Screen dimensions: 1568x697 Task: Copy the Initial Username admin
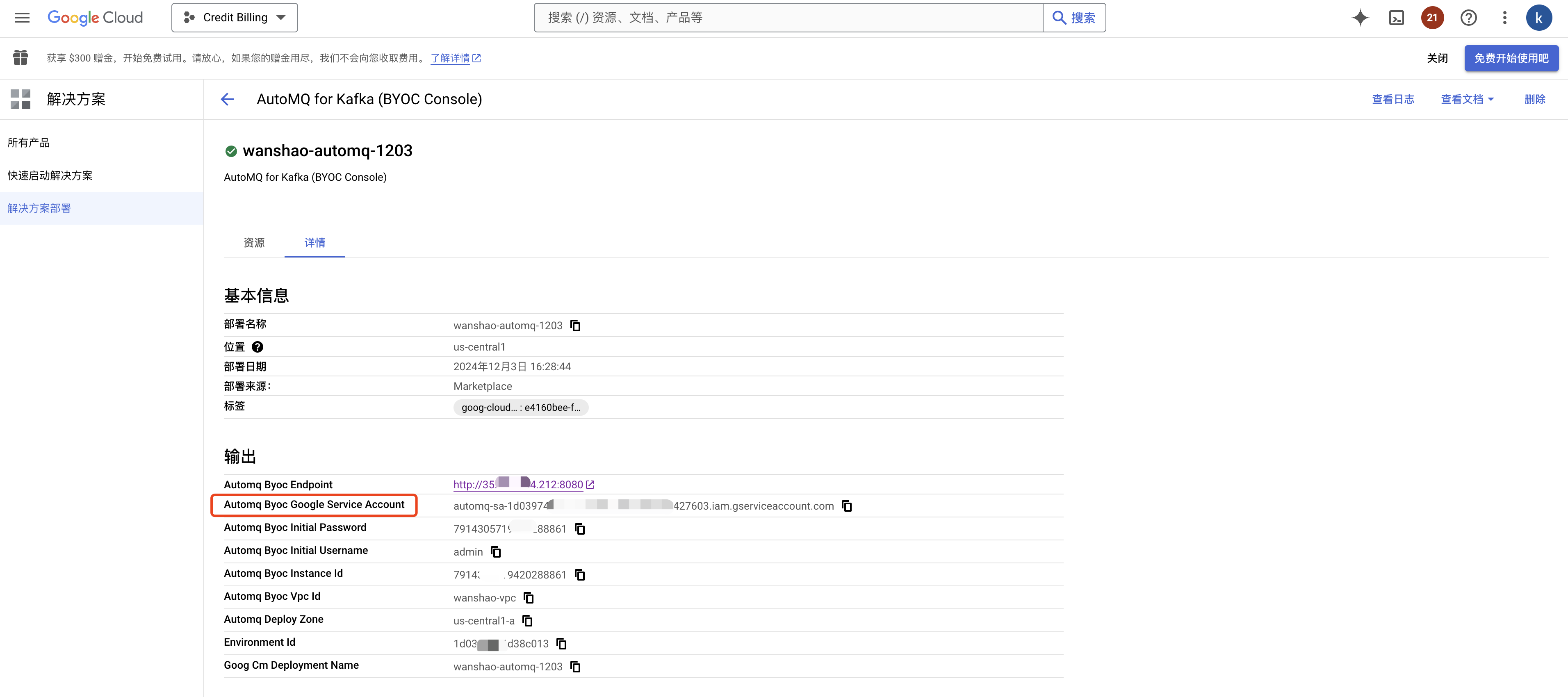point(495,552)
